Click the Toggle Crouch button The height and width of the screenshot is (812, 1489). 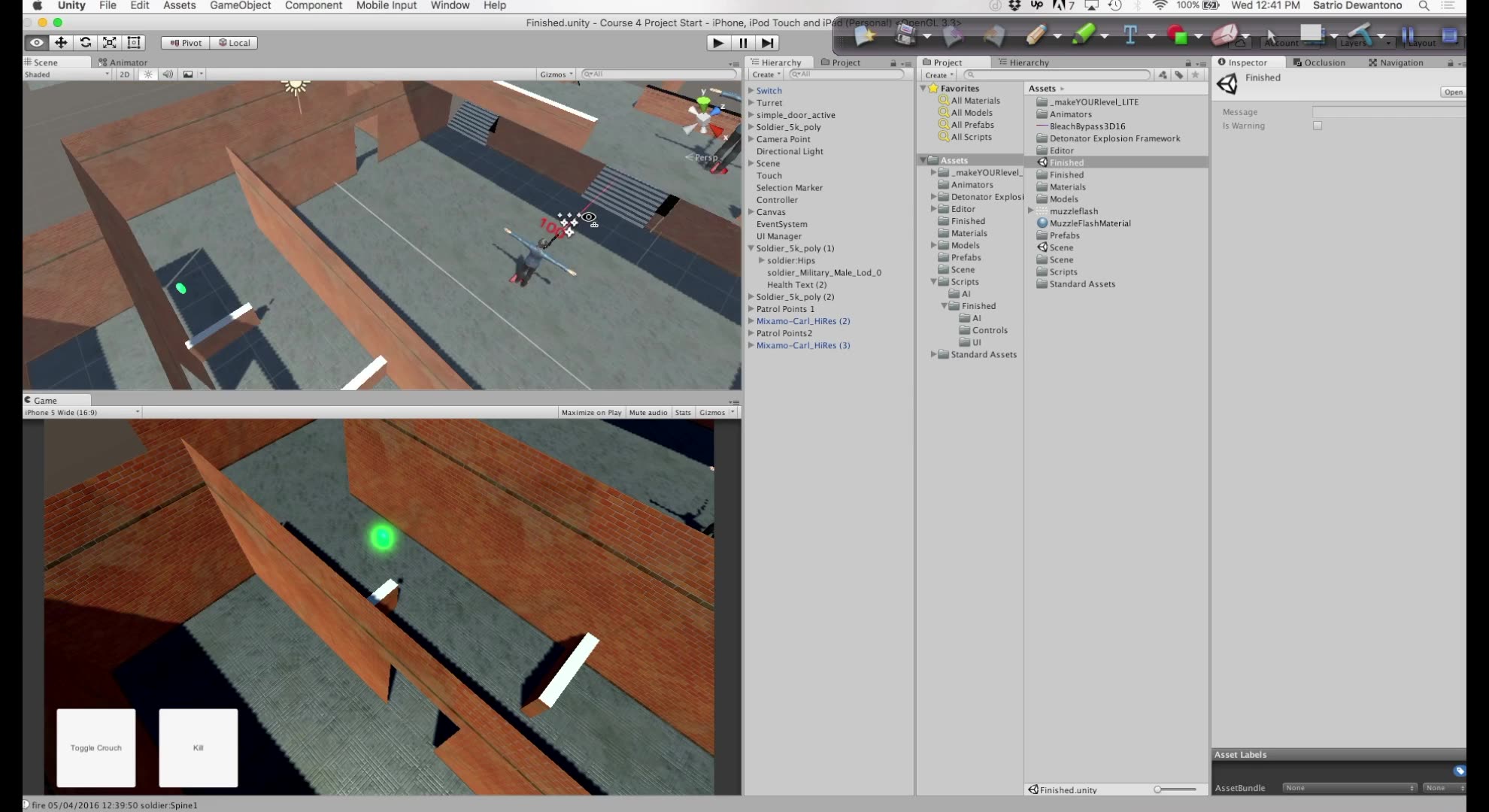(x=96, y=747)
